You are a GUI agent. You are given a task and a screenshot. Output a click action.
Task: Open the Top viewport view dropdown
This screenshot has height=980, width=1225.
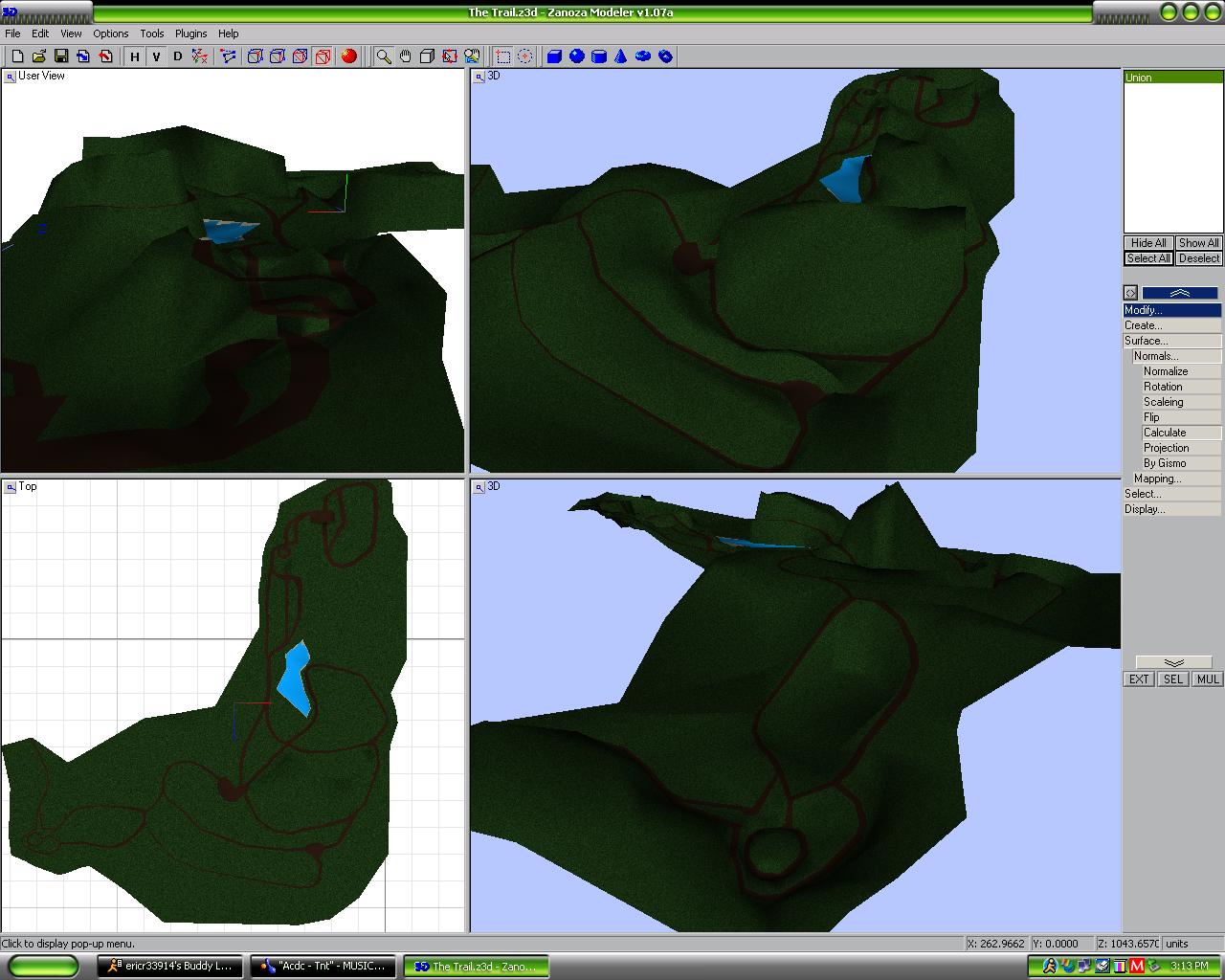coord(11,487)
